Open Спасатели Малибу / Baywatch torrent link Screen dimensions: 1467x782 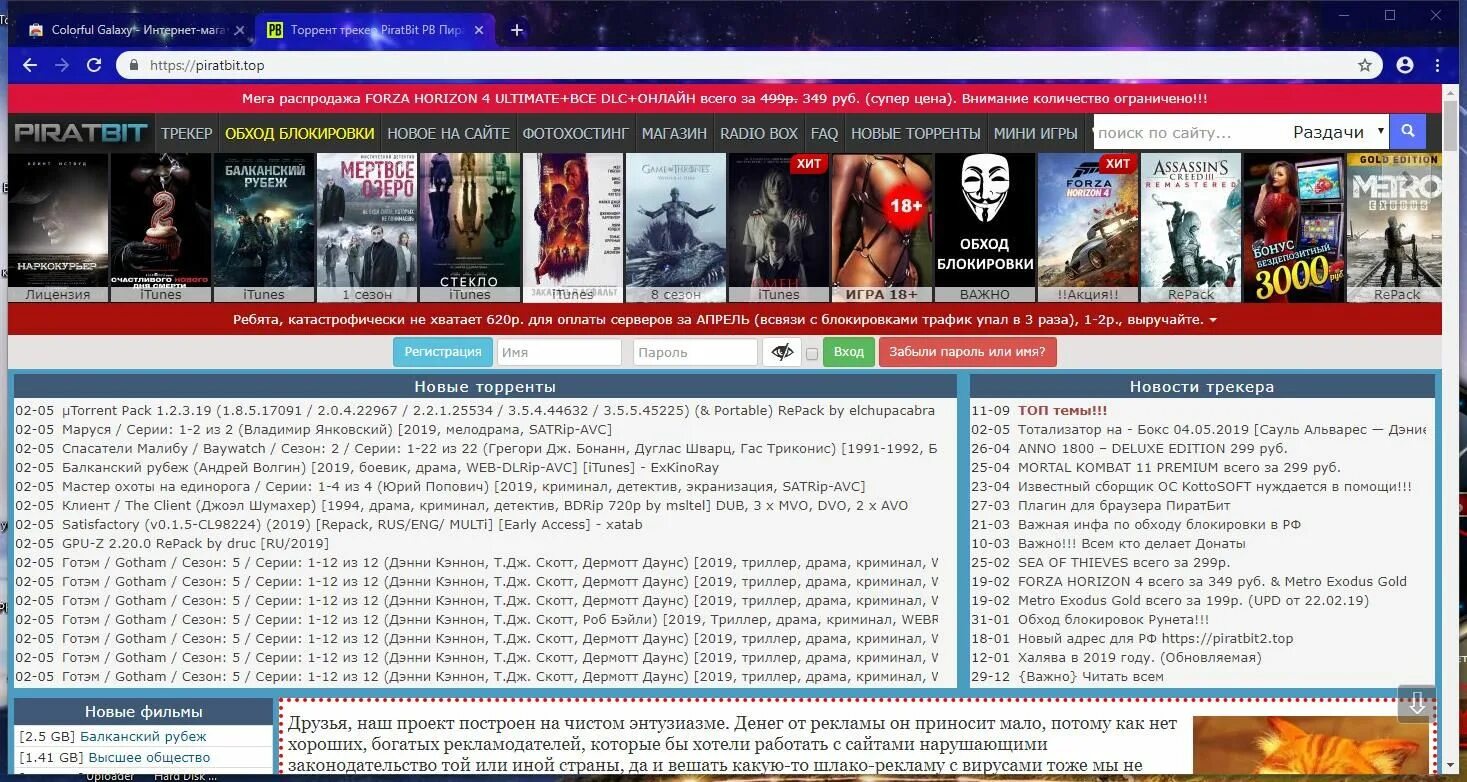pos(500,448)
